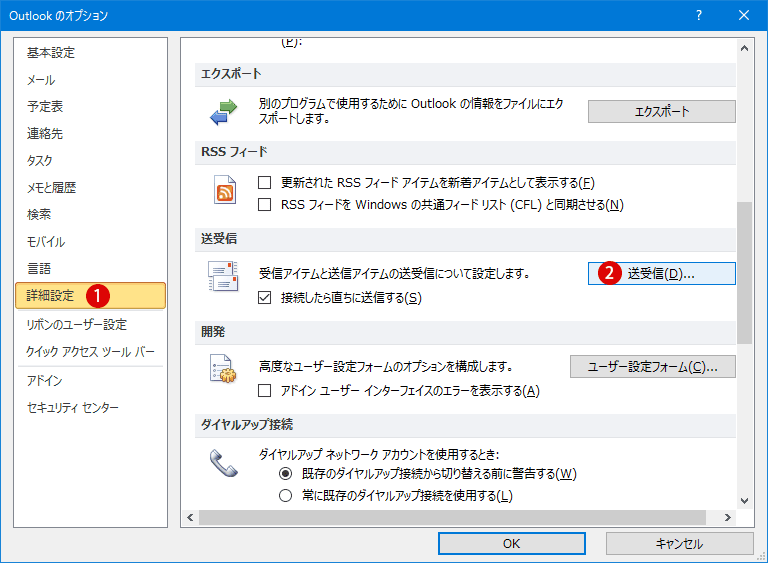Click the 送受信 section heading
The height and width of the screenshot is (563, 768).
tap(219, 239)
